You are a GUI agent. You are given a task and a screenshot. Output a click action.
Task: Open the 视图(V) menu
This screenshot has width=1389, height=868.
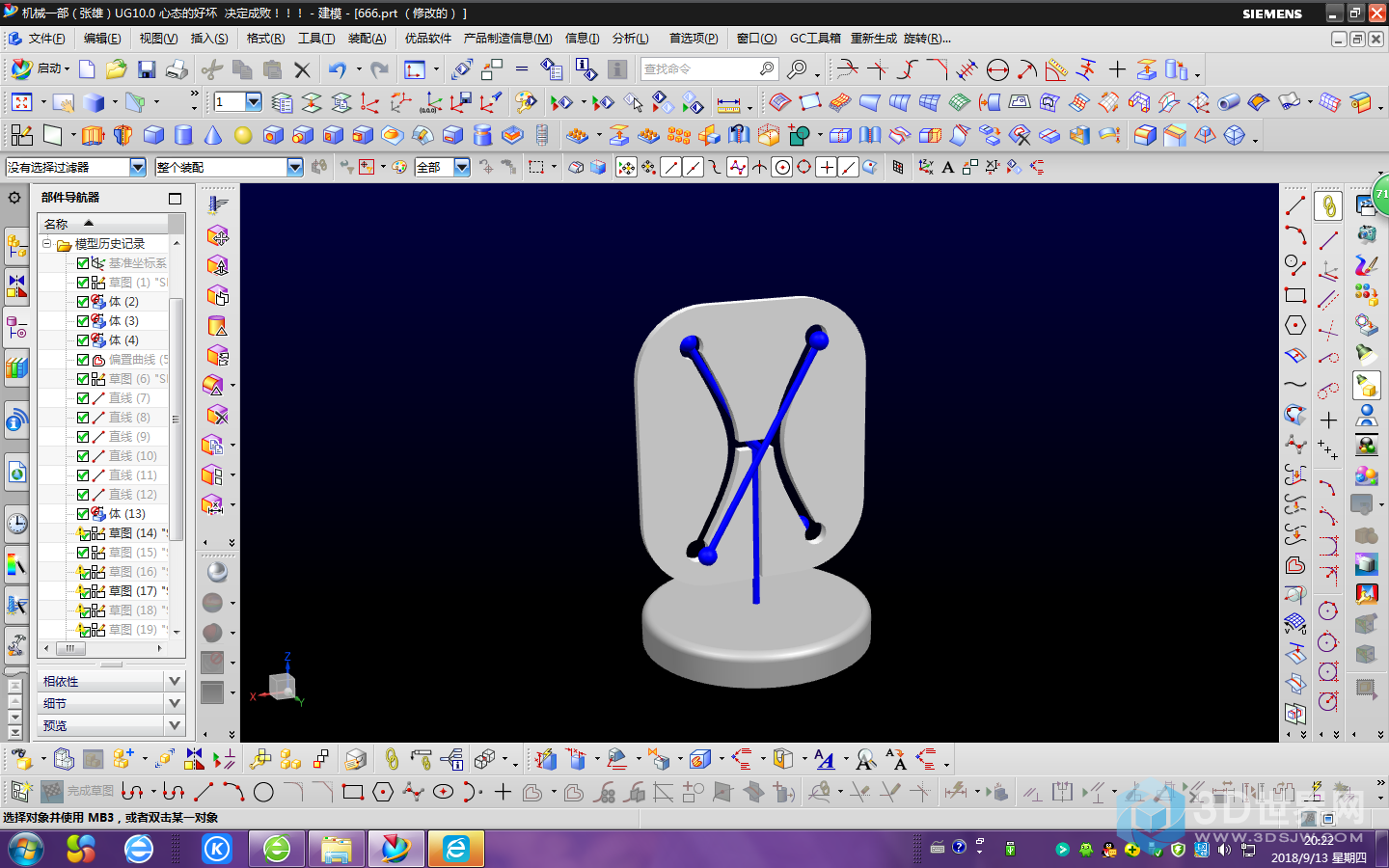pos(158,39)
